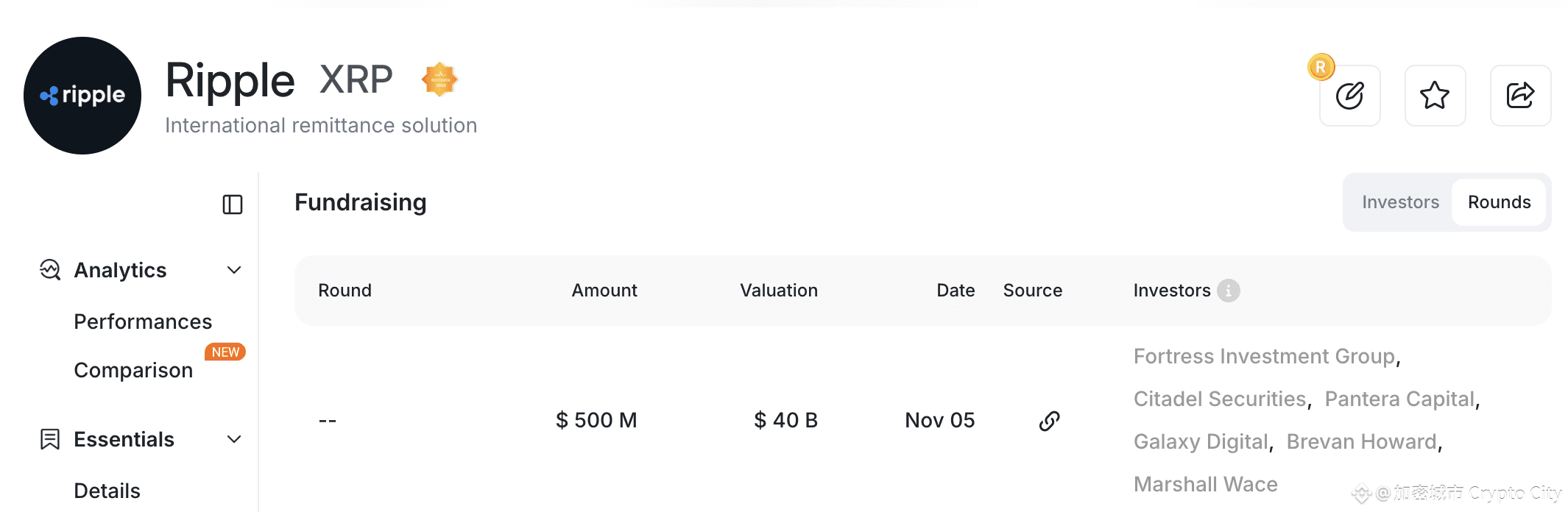Open the funding round source link

pos(1048,420)
